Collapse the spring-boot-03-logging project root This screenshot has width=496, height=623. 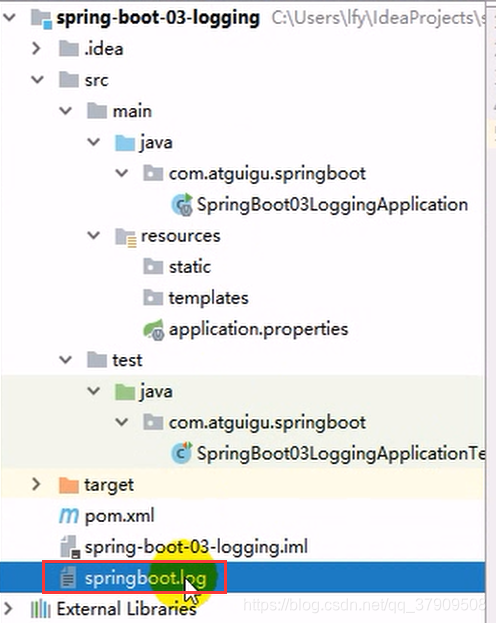coord(9,18)
